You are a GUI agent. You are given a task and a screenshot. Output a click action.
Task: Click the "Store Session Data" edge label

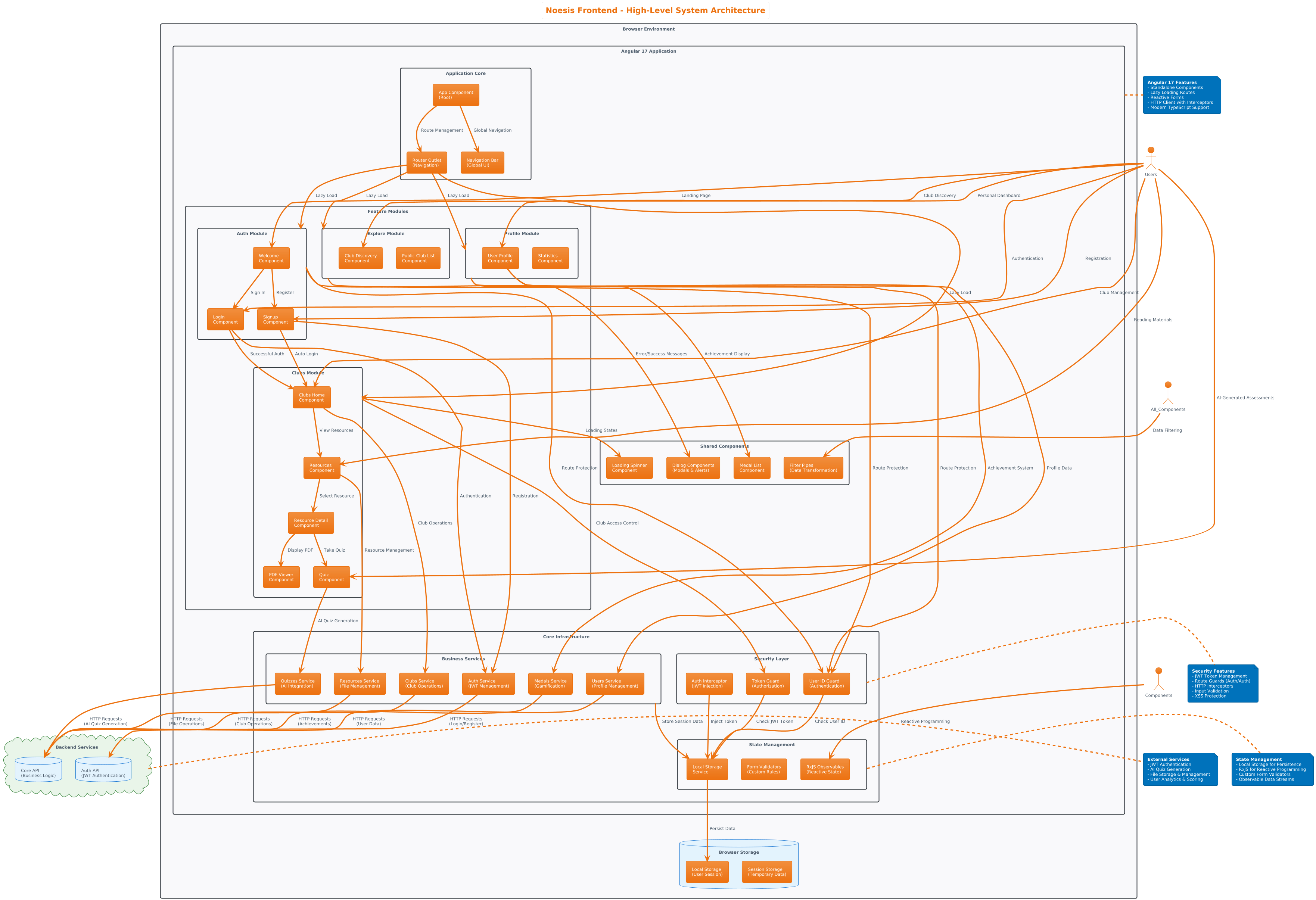coord(682,721)
